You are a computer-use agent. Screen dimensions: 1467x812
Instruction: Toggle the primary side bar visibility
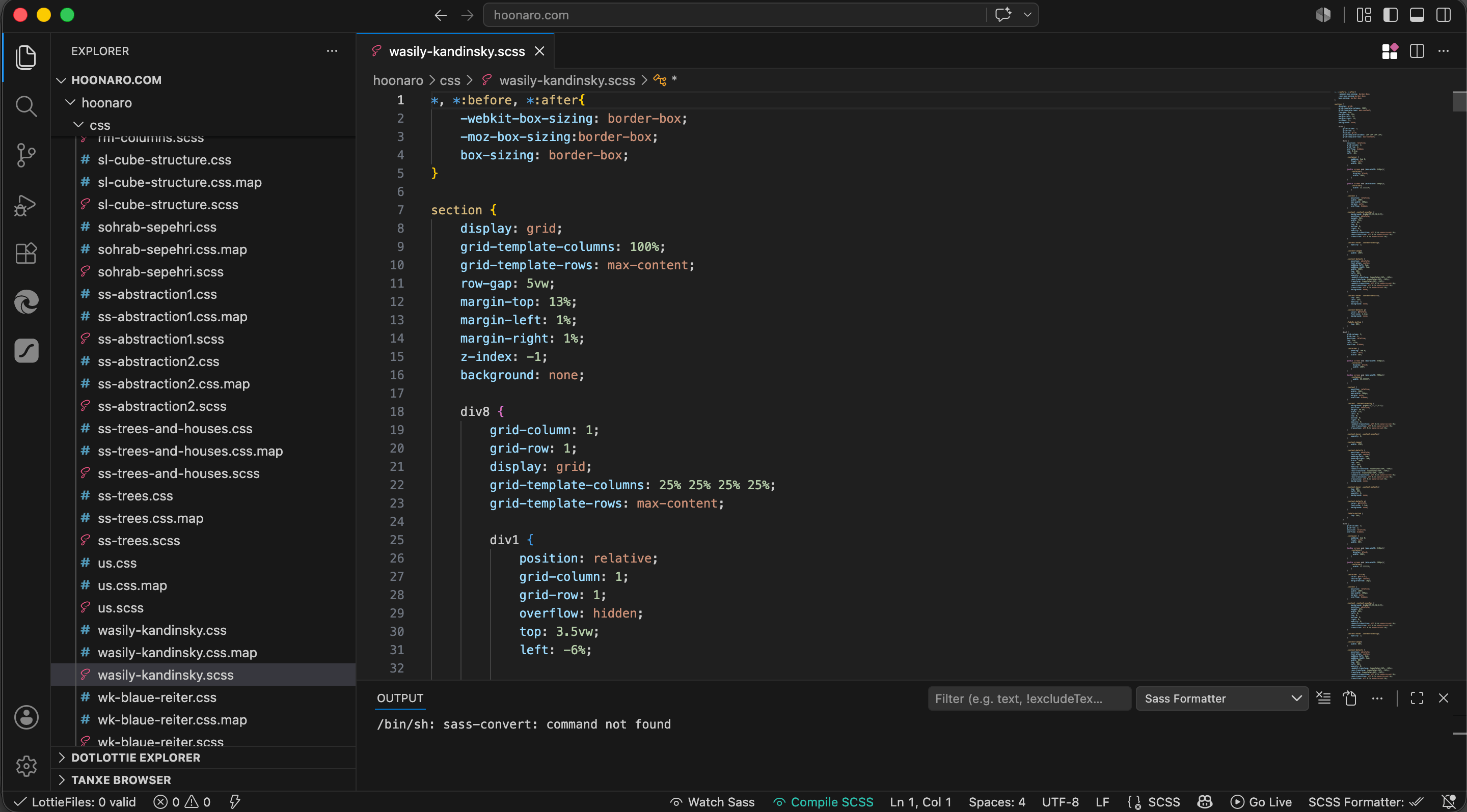[x=1391, y=15]
